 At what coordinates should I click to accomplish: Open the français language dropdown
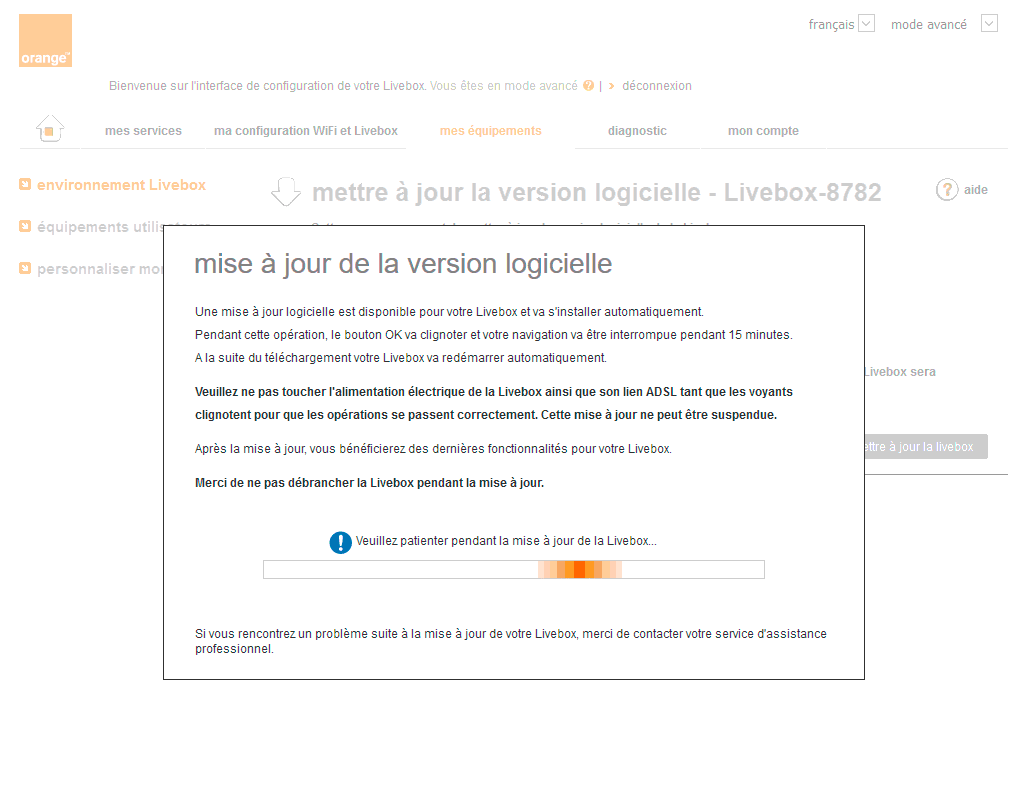pyautogui.click(x=866, y=23)
